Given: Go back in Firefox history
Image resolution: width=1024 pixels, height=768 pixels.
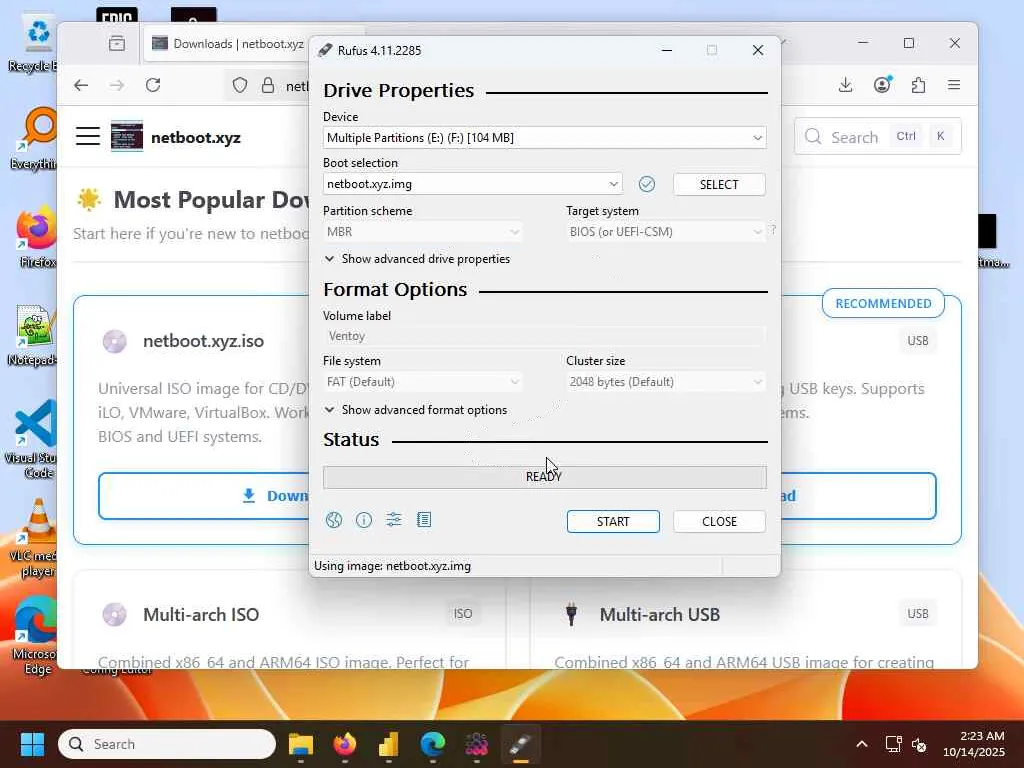Looking at the screenshot, I should tap(81, 85).
